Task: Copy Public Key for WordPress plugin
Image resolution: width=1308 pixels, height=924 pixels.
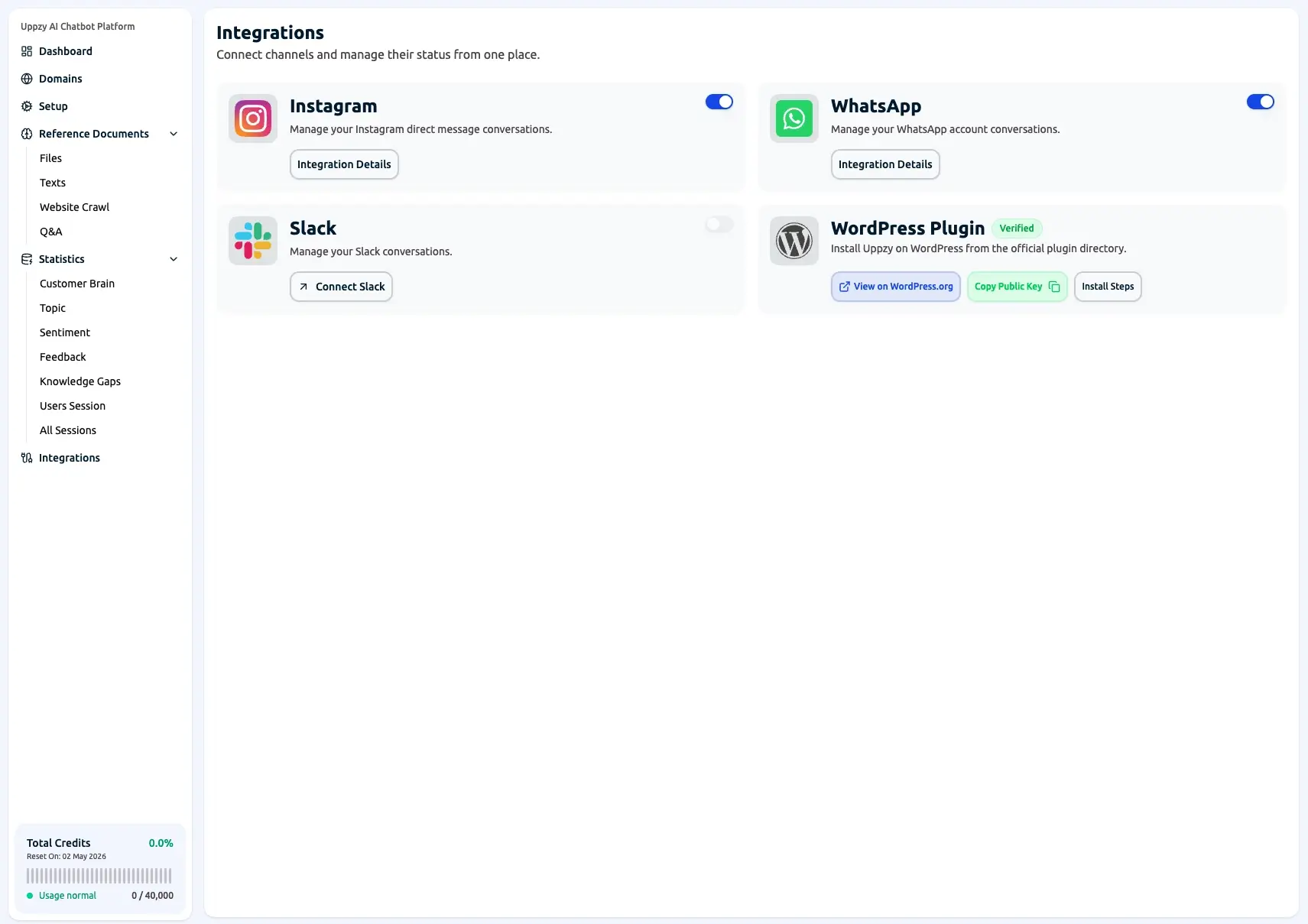Action: click(x=1017, y=287)
